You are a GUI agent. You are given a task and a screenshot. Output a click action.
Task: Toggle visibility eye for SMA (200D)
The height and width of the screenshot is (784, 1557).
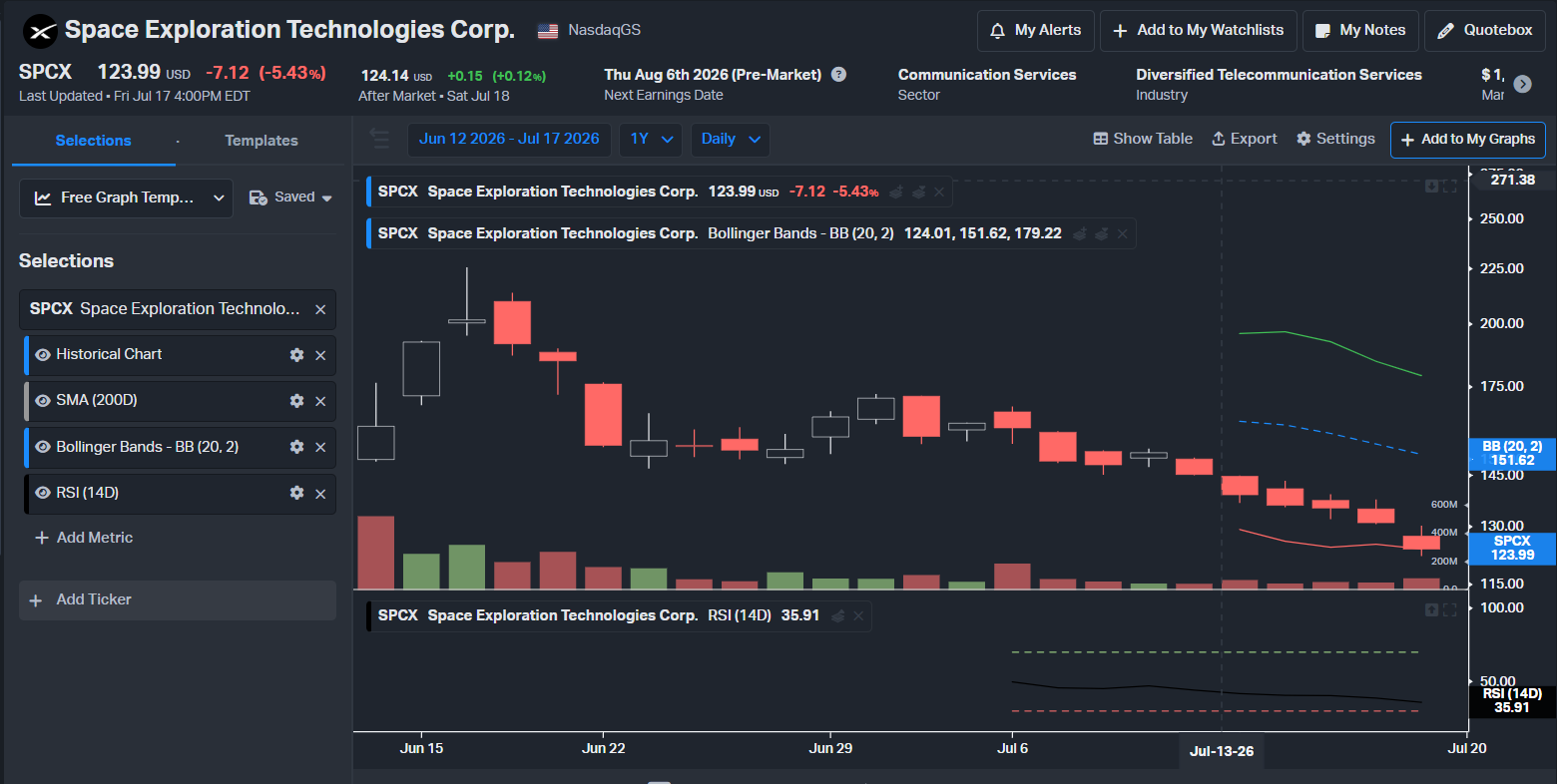click(x=43, y=401)
